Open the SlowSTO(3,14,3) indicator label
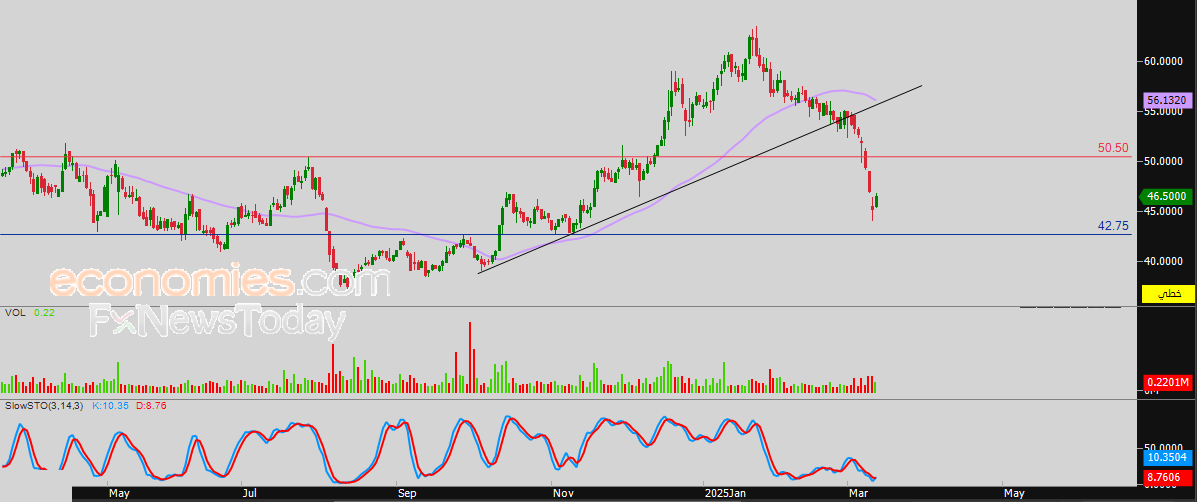1197x502 pixels. coord(44,405)
